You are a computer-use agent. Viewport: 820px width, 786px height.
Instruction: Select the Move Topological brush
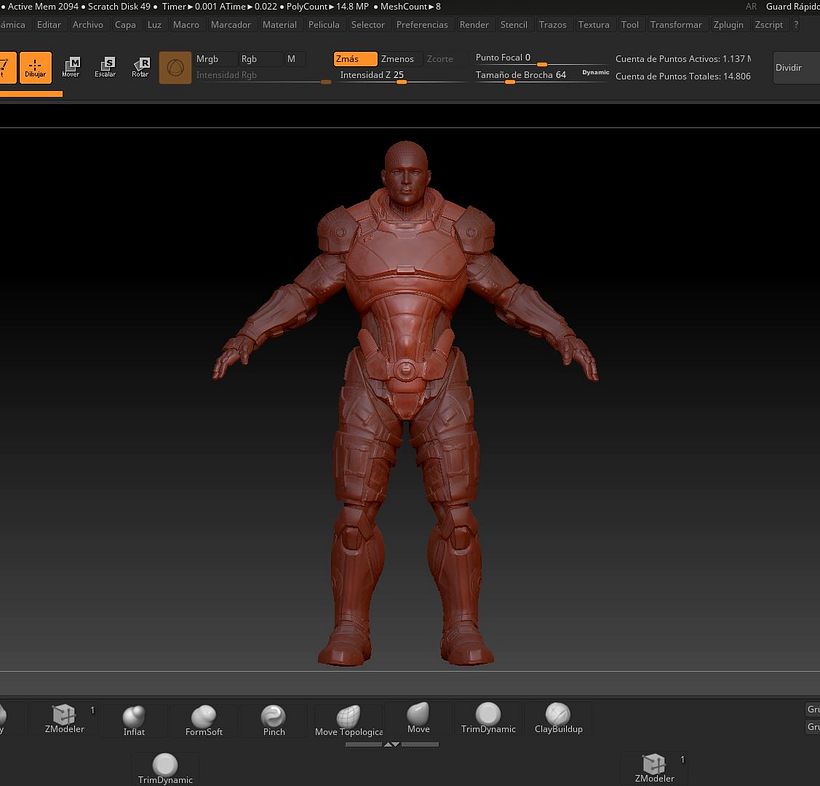coord(349,721)
